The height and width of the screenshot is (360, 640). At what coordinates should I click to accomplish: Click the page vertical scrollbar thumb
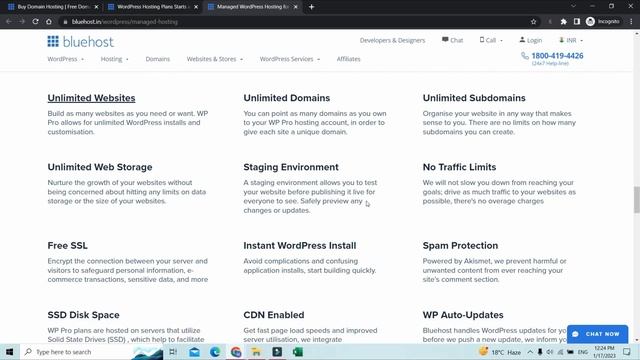636,200
